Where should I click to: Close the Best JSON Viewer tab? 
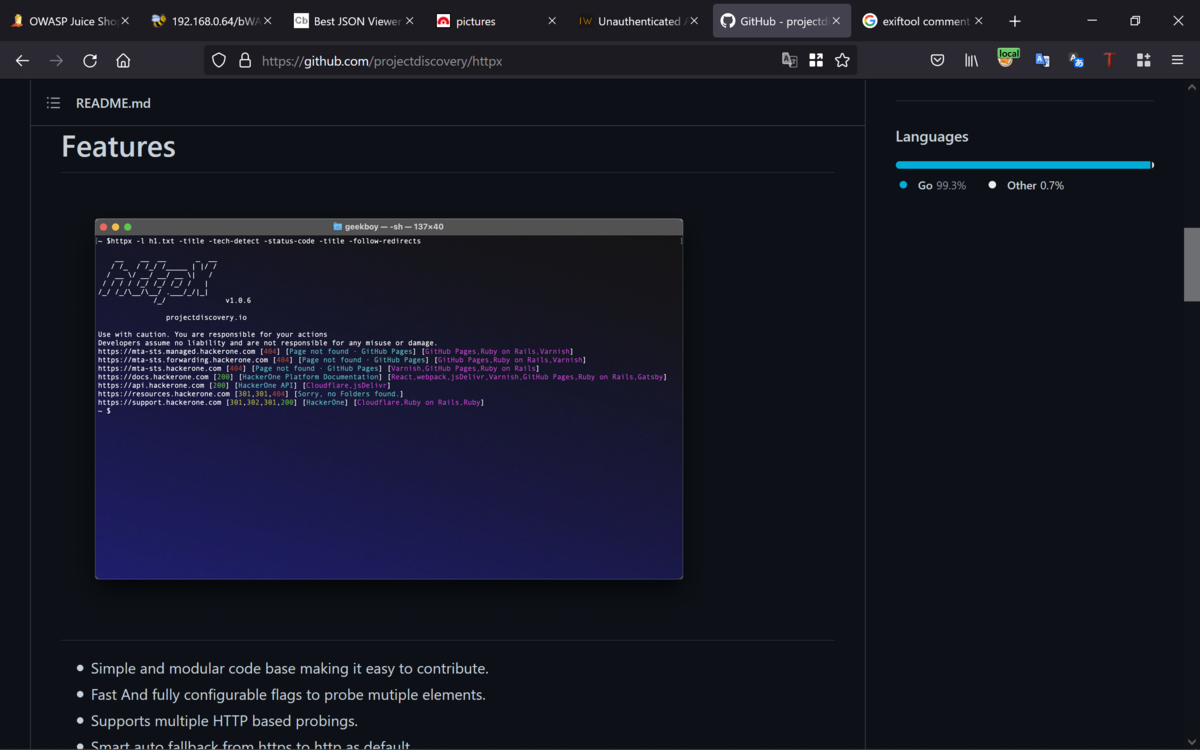410,21
